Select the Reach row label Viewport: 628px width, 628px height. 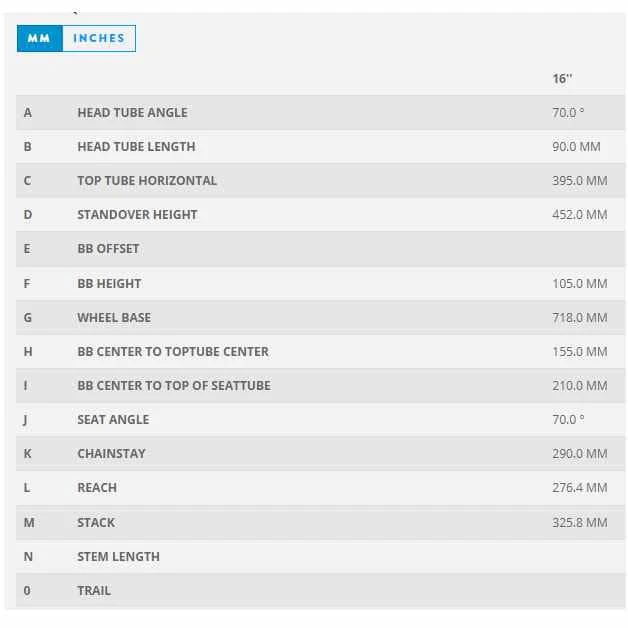click(x=97, y=488)
